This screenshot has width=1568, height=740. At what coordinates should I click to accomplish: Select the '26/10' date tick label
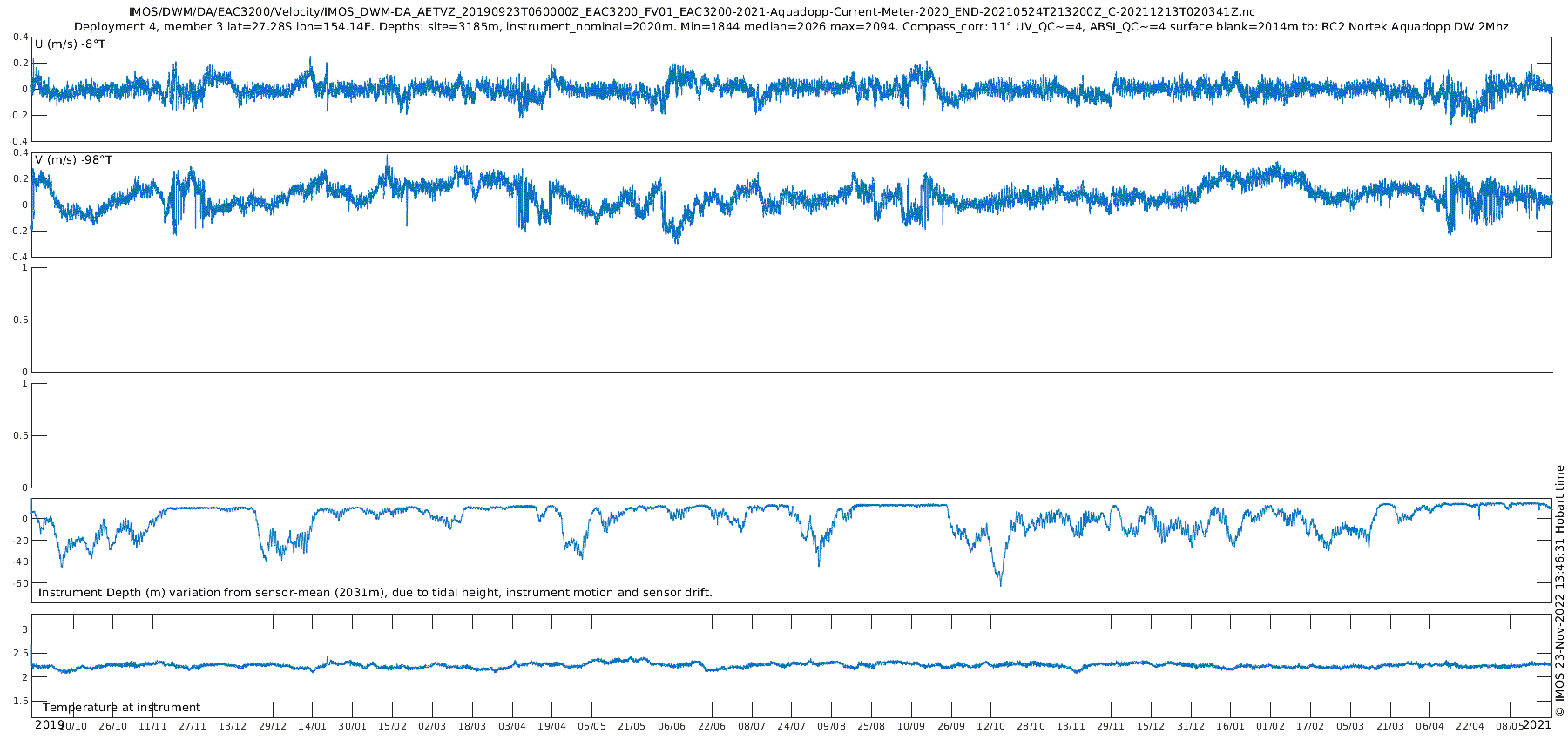click(112, 726)
